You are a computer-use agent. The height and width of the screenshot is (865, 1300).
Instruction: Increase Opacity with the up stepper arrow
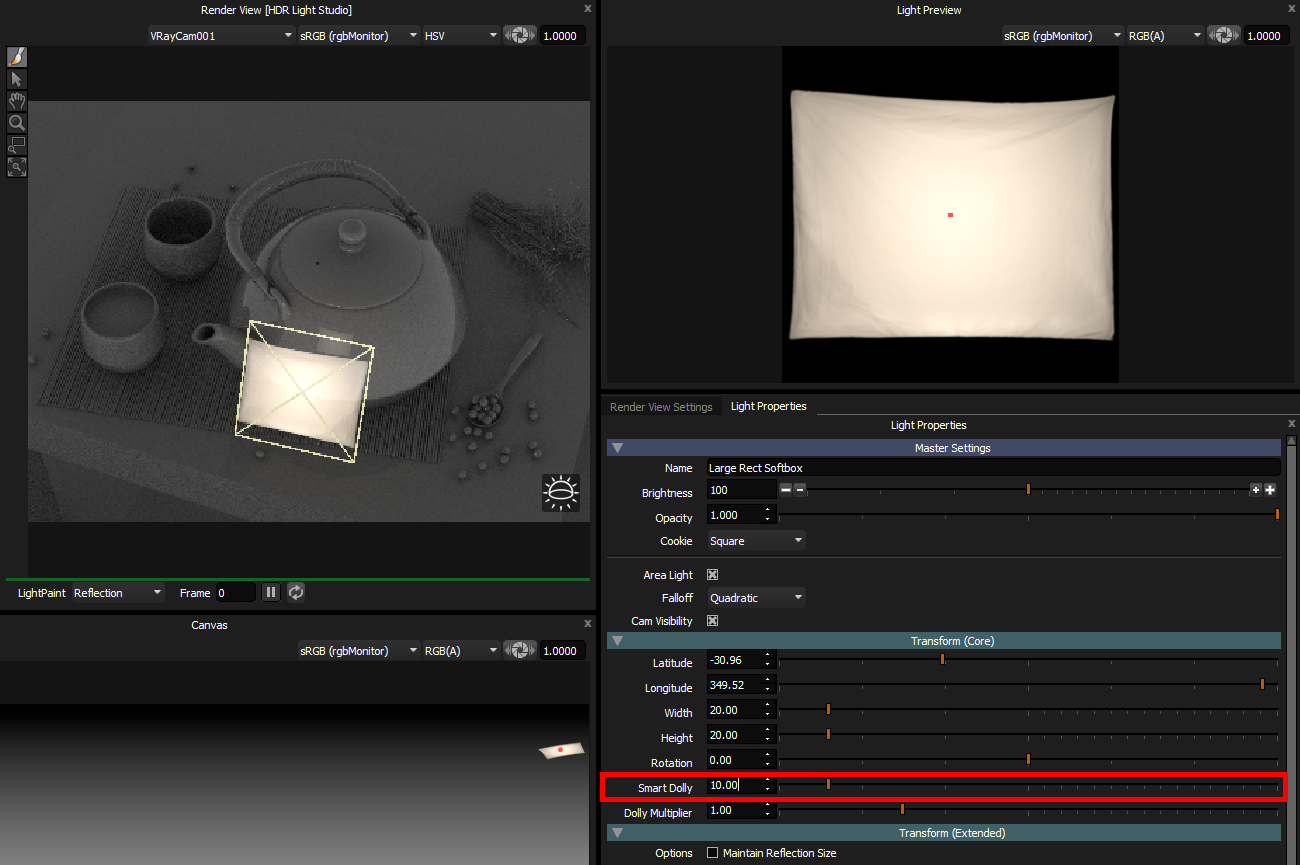coord(768,511)
